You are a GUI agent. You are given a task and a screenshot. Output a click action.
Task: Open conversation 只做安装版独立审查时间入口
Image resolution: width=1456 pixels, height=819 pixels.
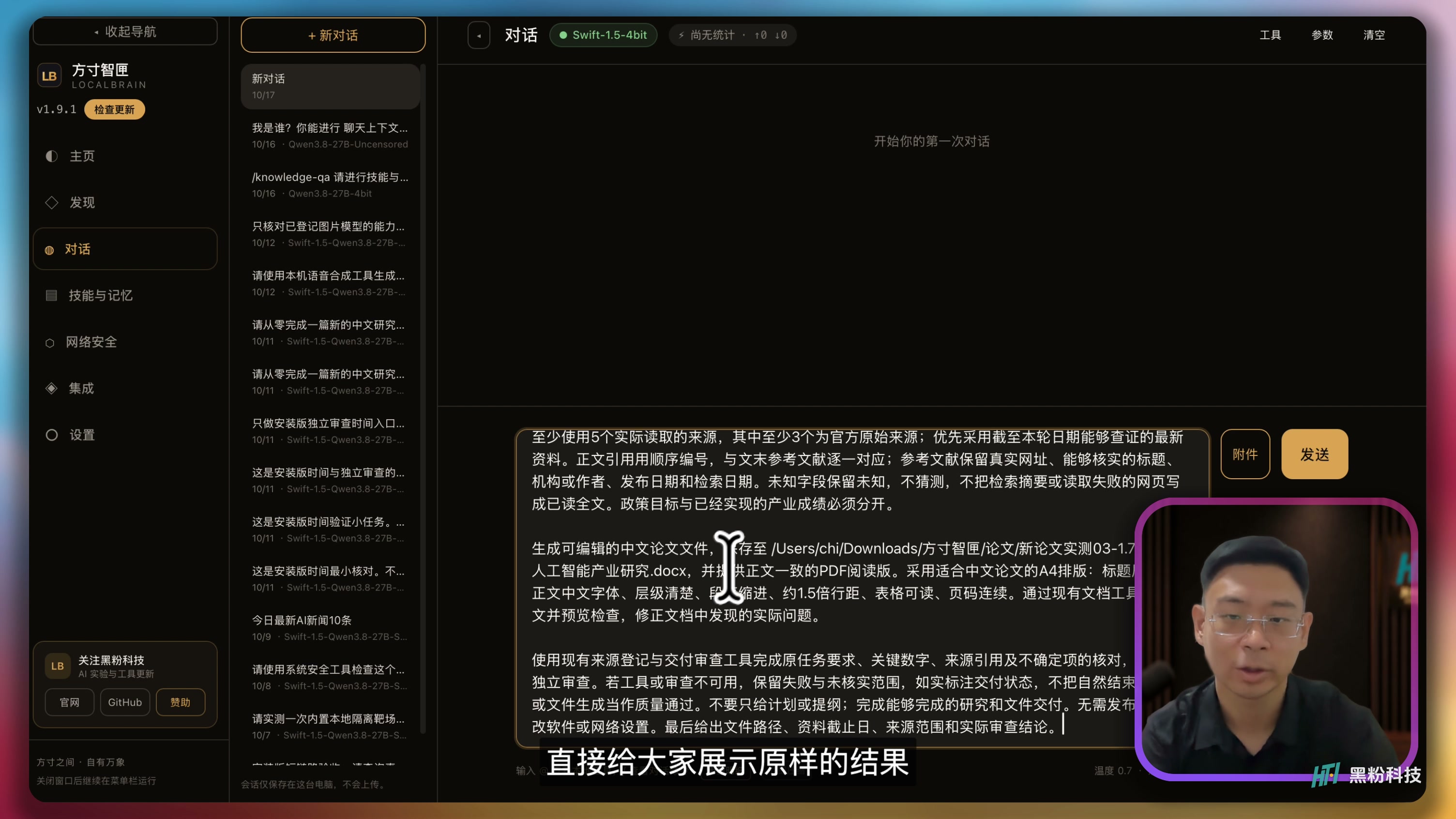tap(330, 431)
